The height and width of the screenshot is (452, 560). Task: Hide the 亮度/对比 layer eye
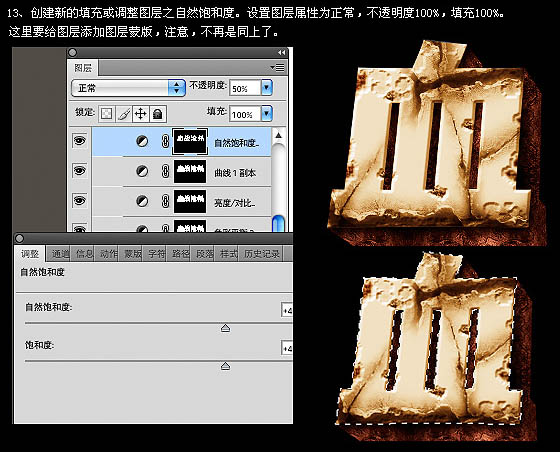pos(80,201)
